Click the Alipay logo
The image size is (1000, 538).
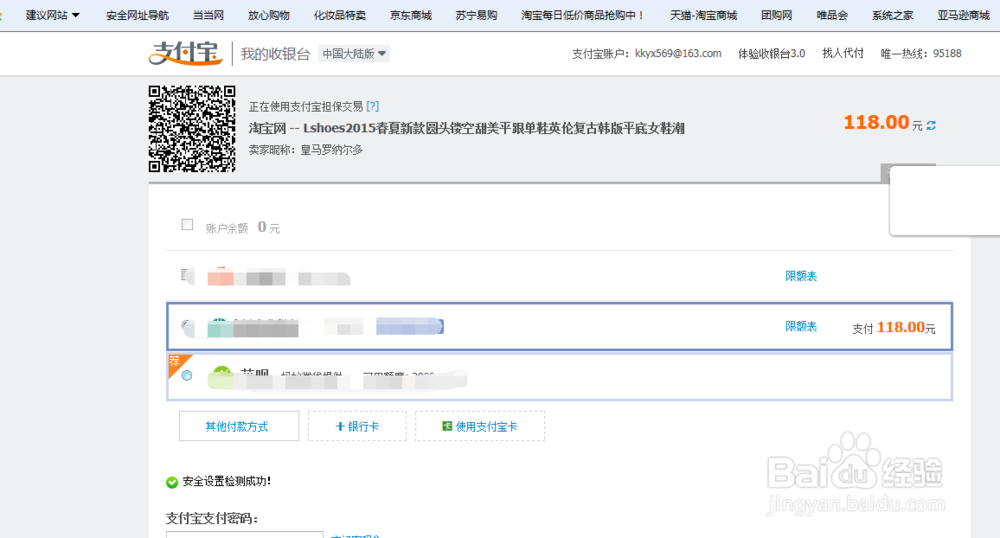pos(186,54)
